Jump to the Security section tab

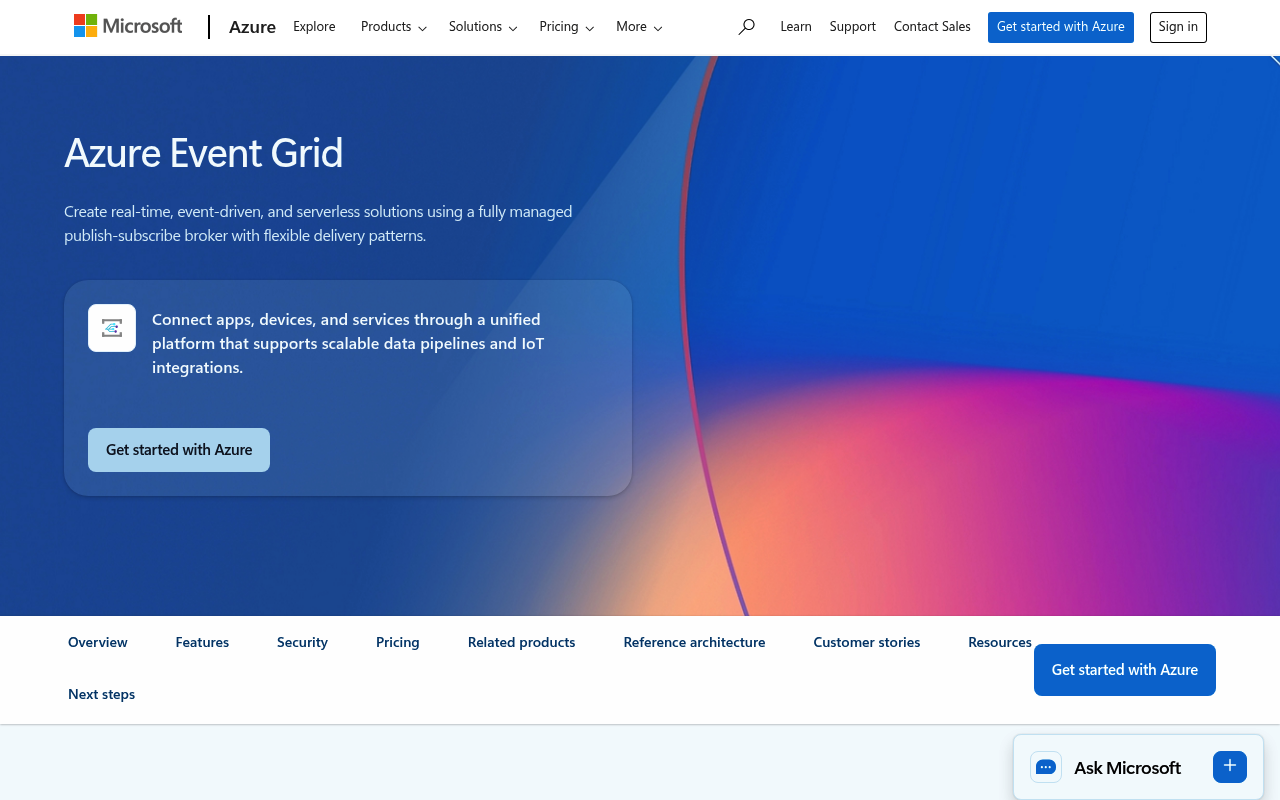click(302, 642)
